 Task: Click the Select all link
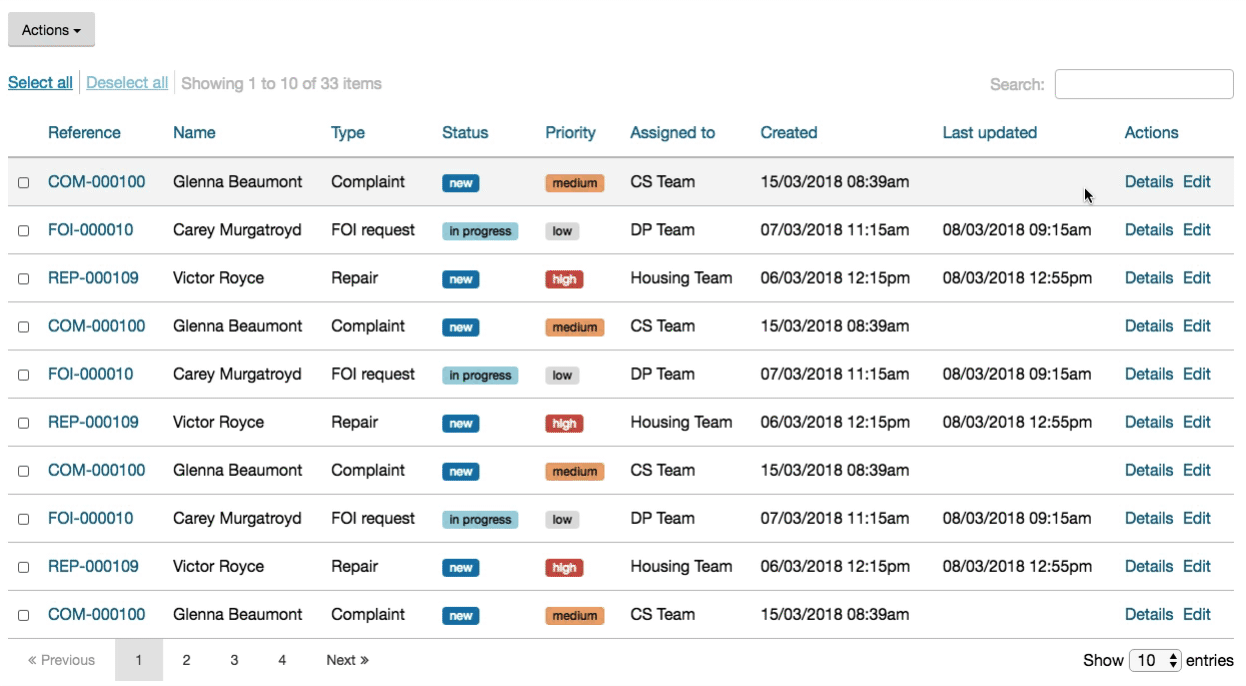pos(40,83)
